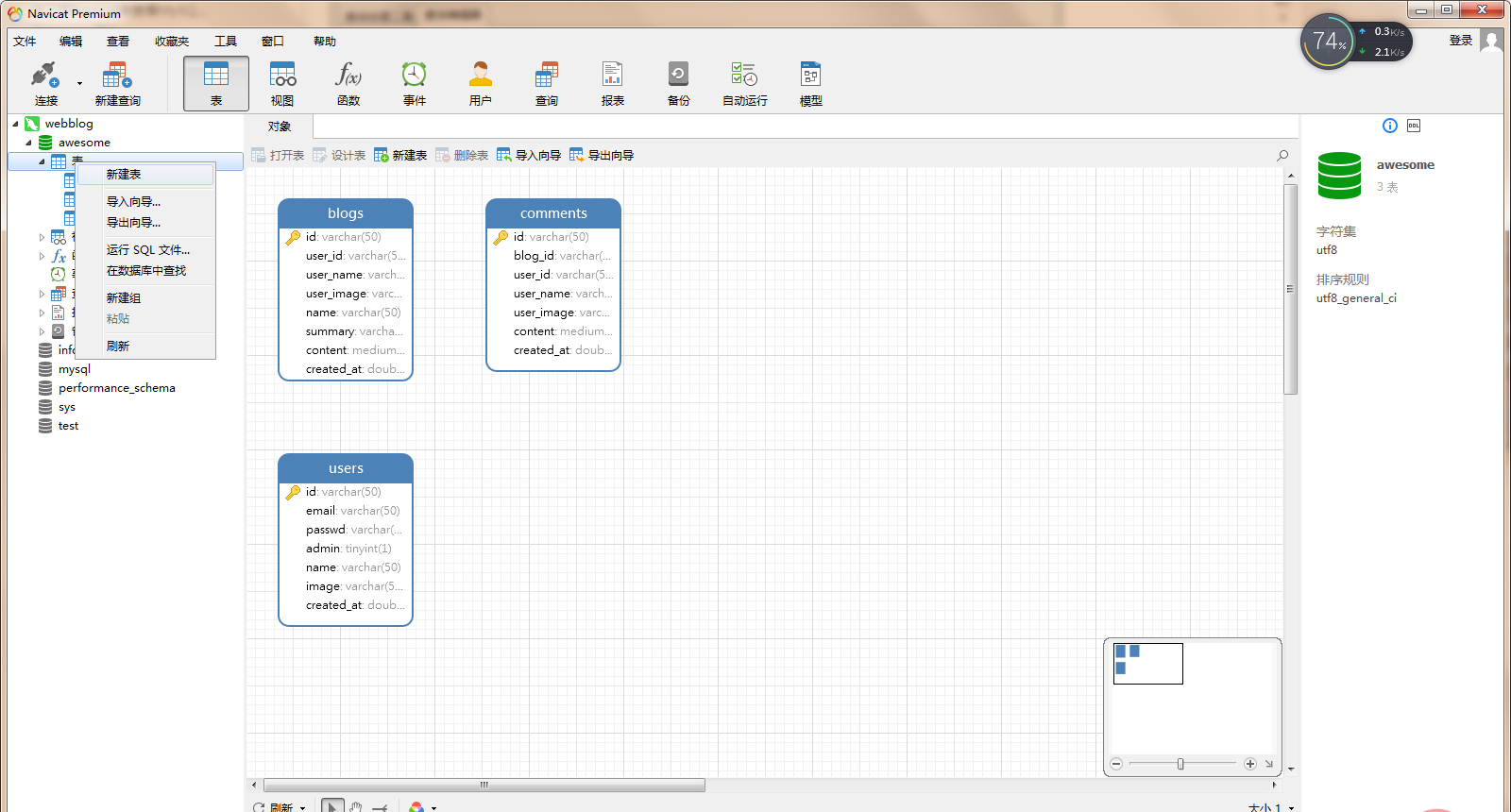Viewport: 1511px width, 812px height.
Task: Click 设计表 in the object toolbar
Action: 340,155
